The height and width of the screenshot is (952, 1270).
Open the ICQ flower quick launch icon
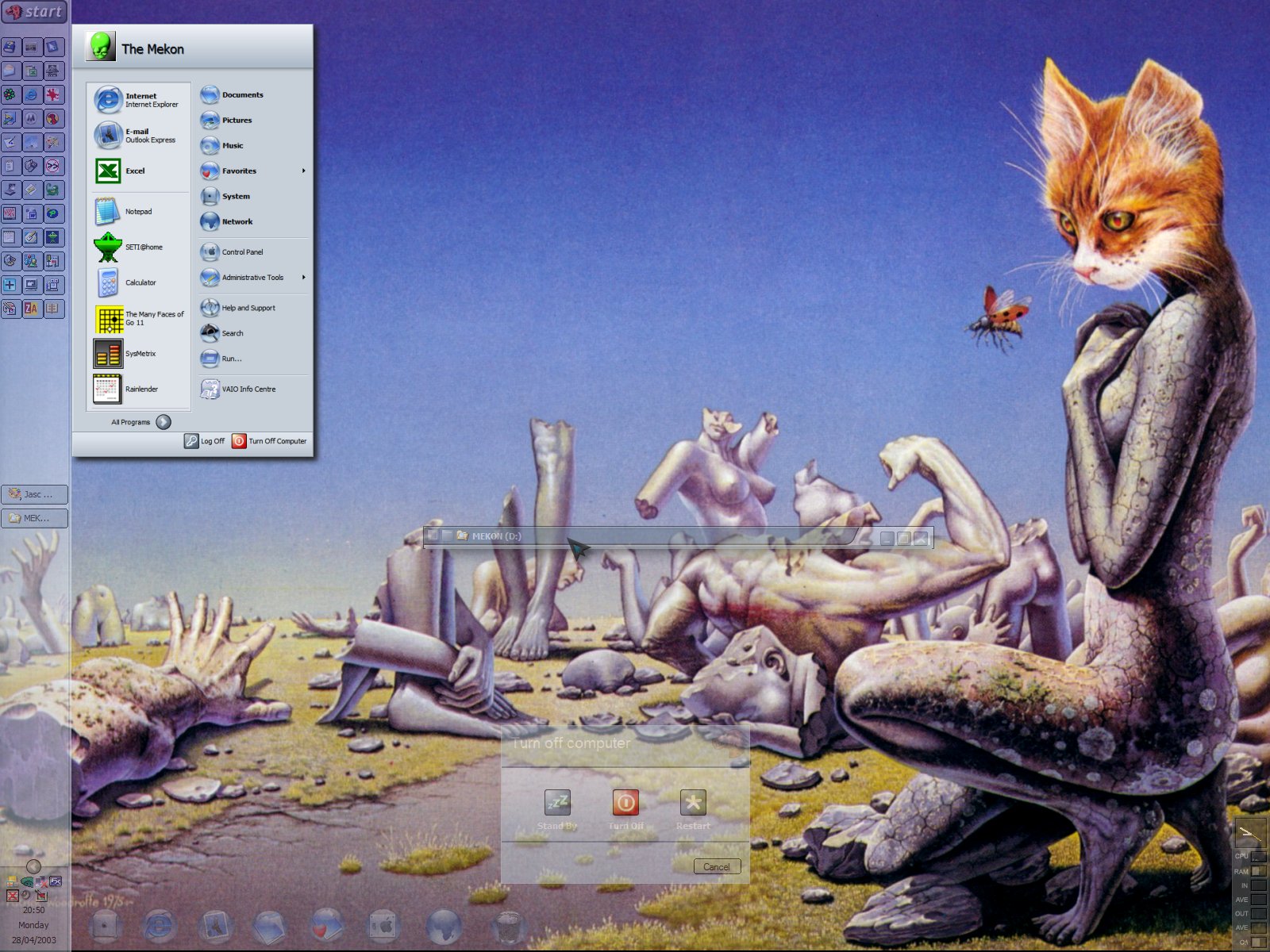[x=10, y=94]
